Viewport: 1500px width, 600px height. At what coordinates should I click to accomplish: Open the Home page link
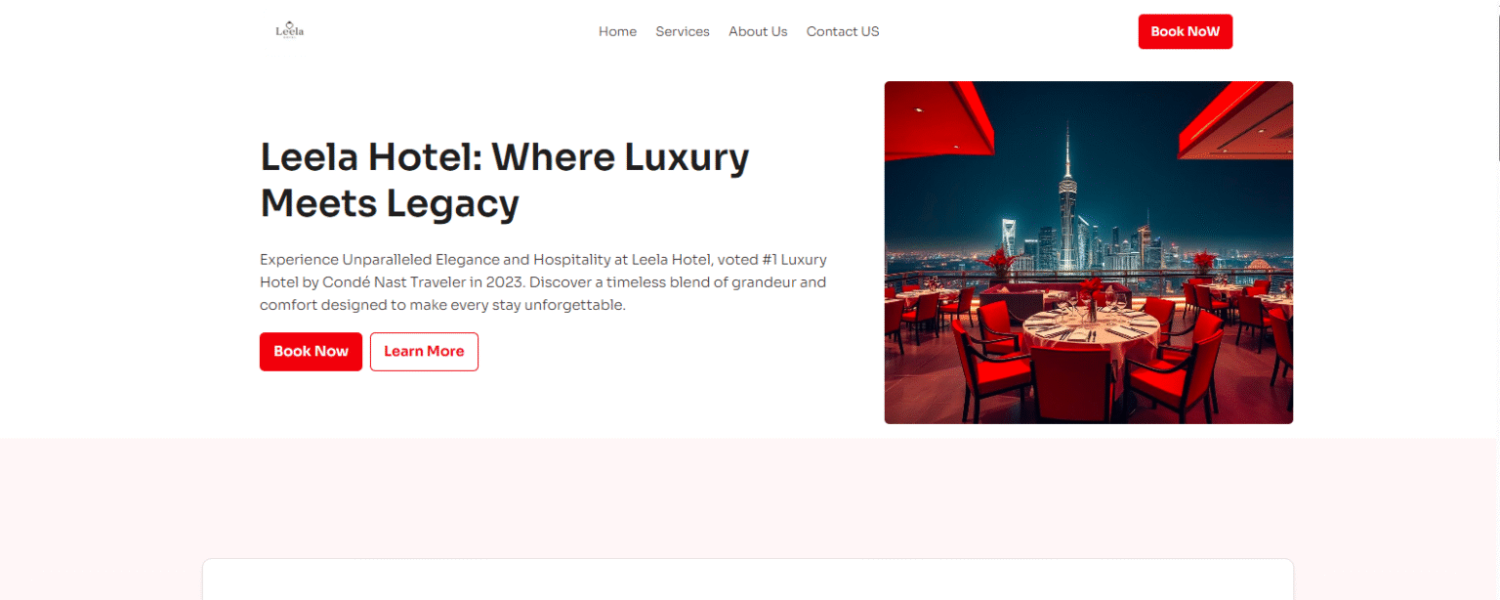tap(617, 32)
